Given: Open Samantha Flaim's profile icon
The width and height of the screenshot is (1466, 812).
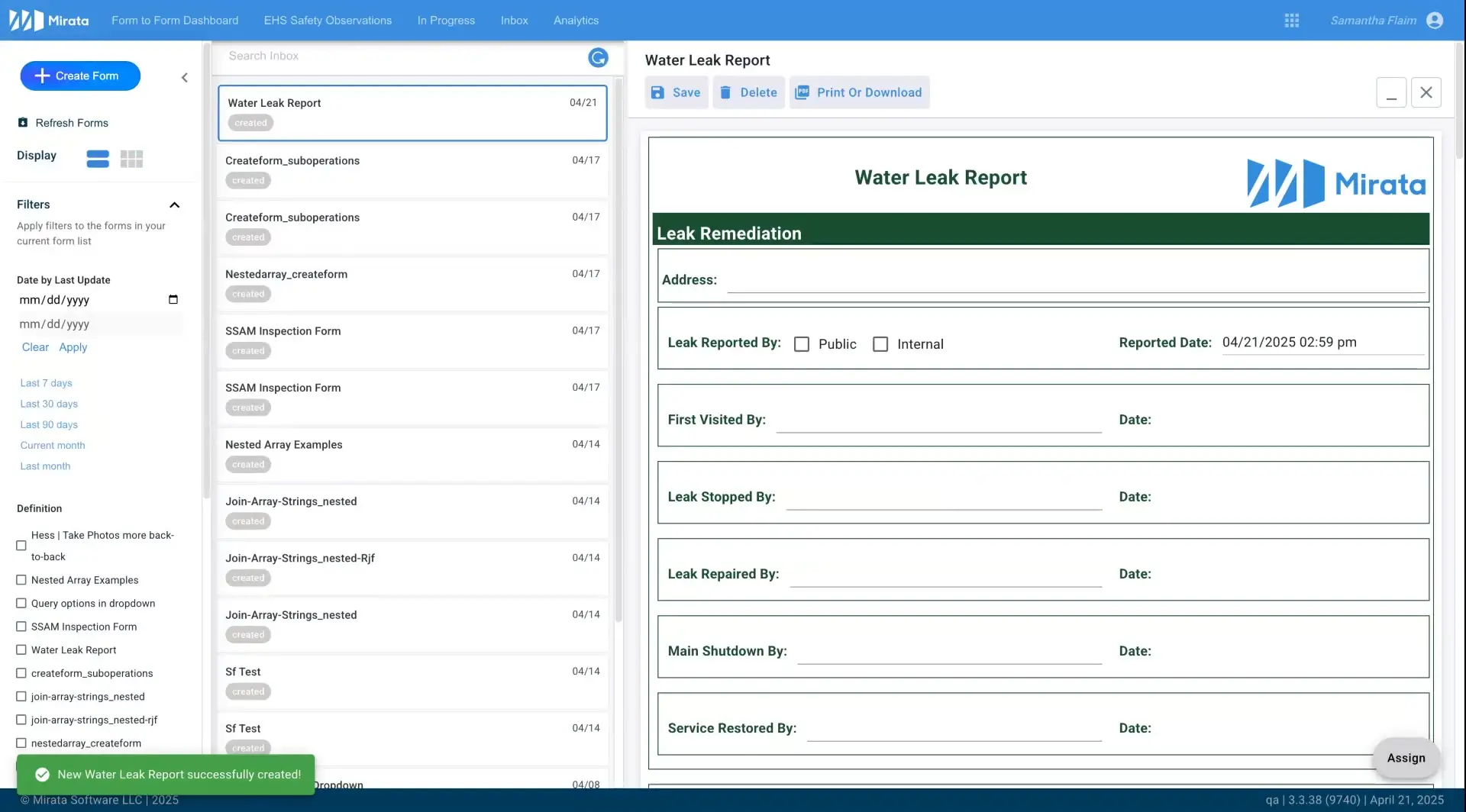Looking at the screenshot, I should click(1436, 20).
